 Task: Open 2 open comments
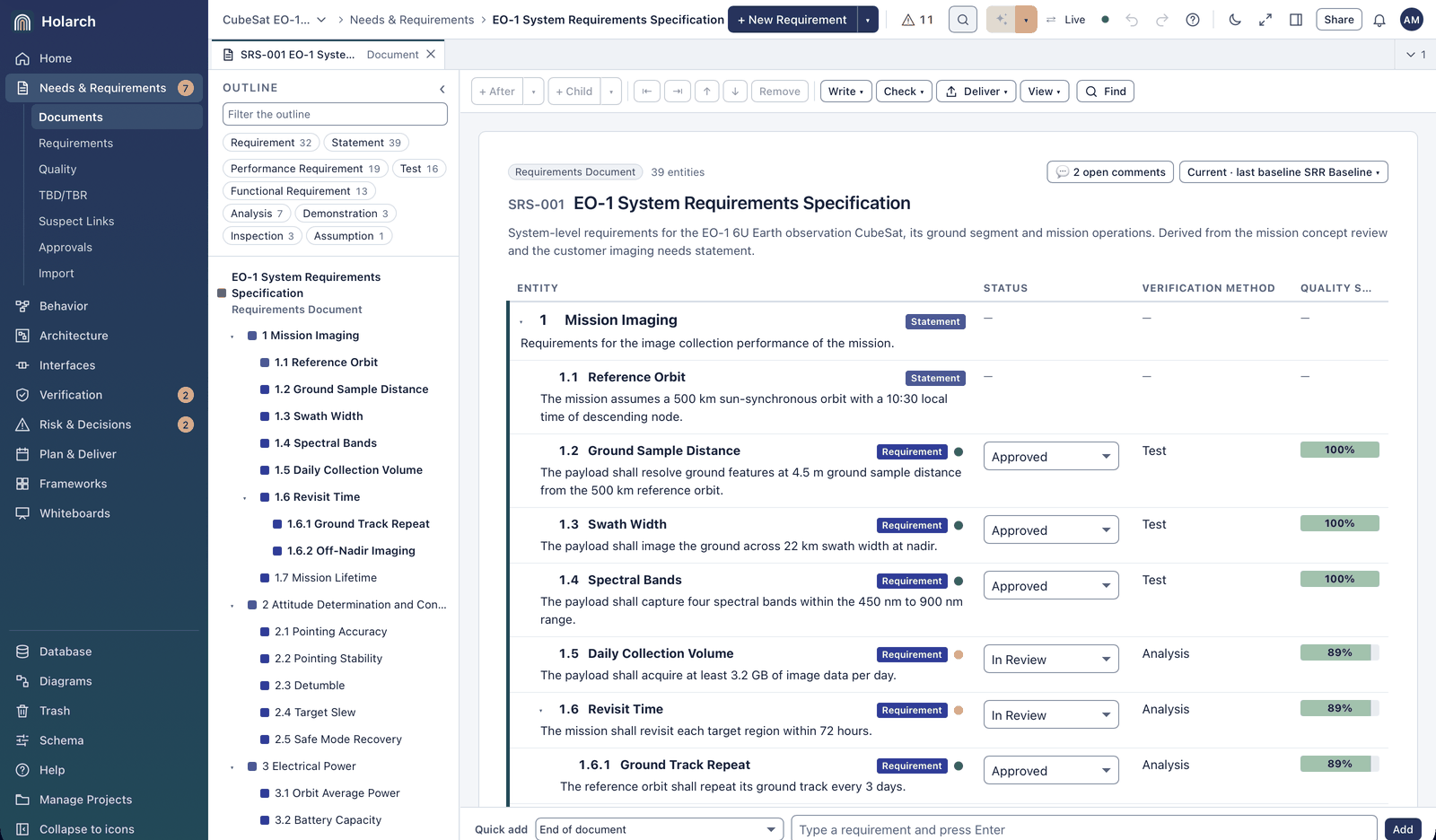click(x=1110, y=172)
